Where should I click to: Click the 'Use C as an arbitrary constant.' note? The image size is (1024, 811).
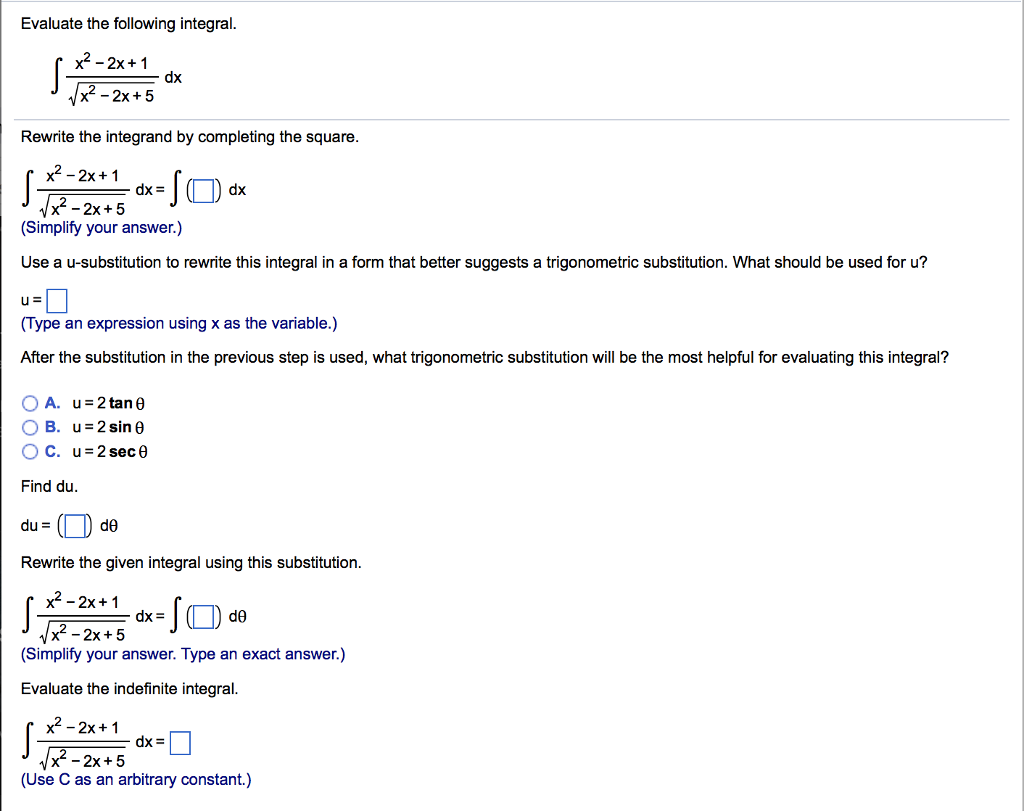pyautogui.click(x=136, y=779)
